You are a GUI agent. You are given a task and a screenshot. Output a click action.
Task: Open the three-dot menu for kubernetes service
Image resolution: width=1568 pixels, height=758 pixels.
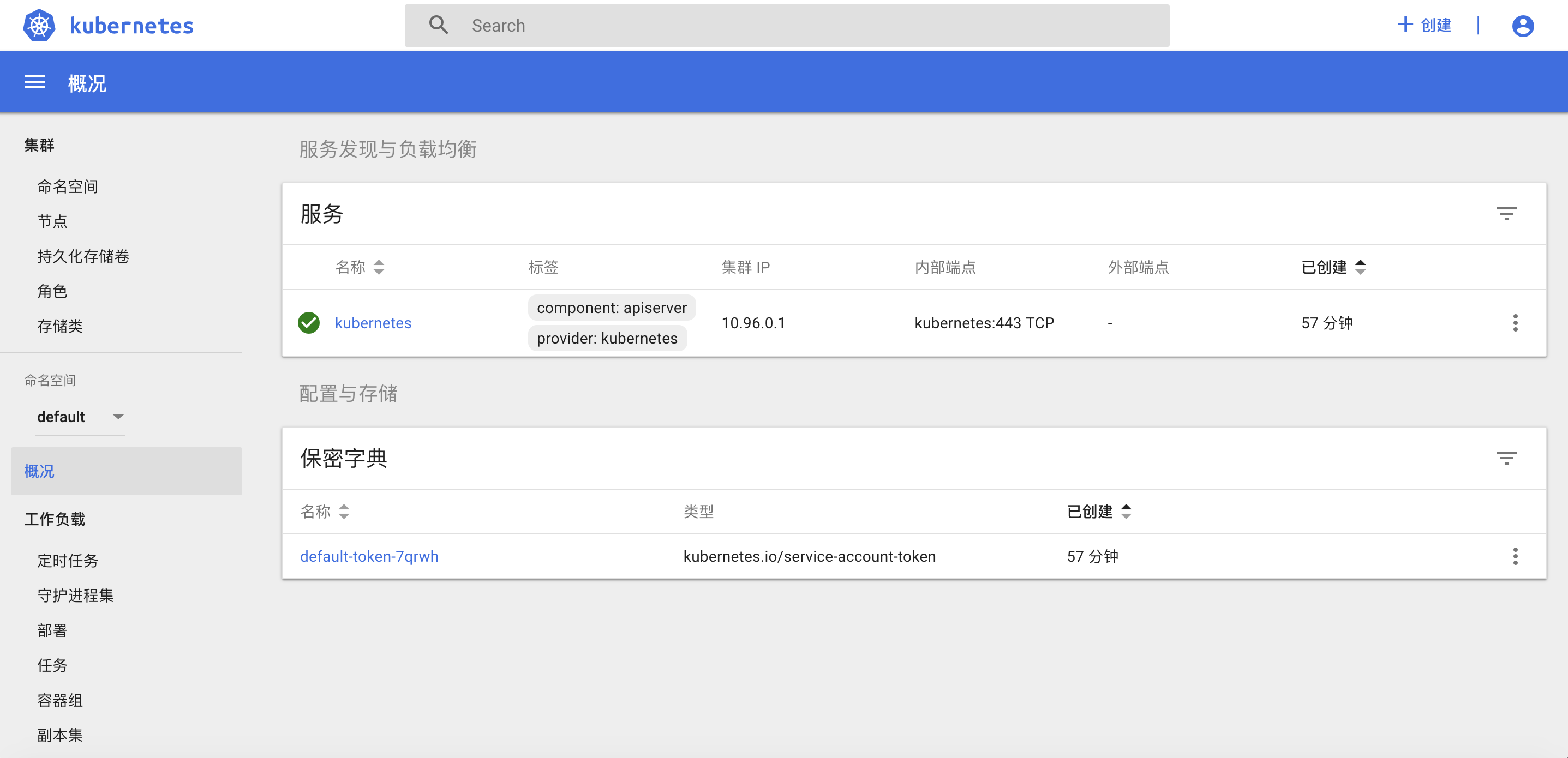tap(1515, 323)
